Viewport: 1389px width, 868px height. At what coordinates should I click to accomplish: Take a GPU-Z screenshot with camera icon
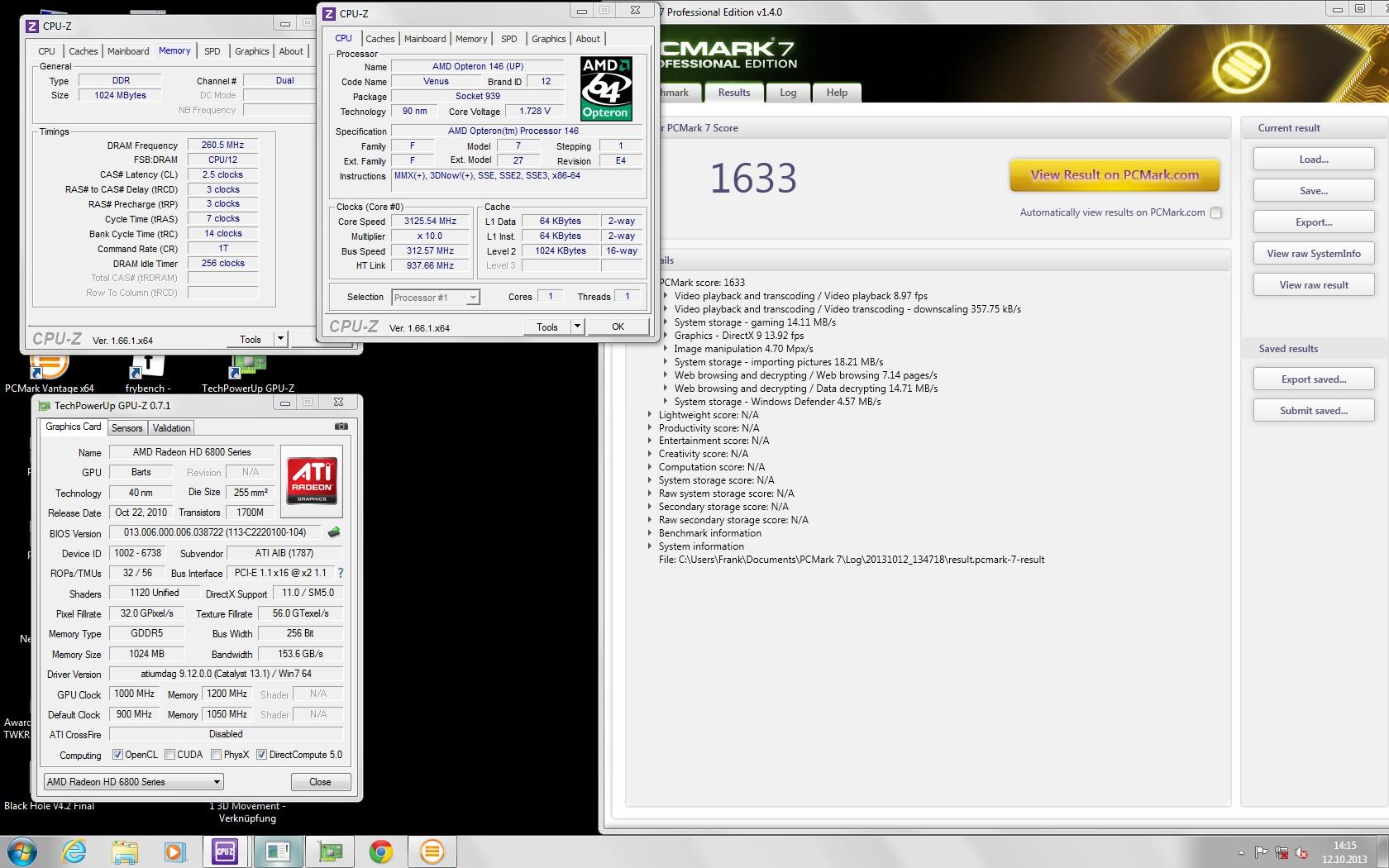tap(341, 427)
